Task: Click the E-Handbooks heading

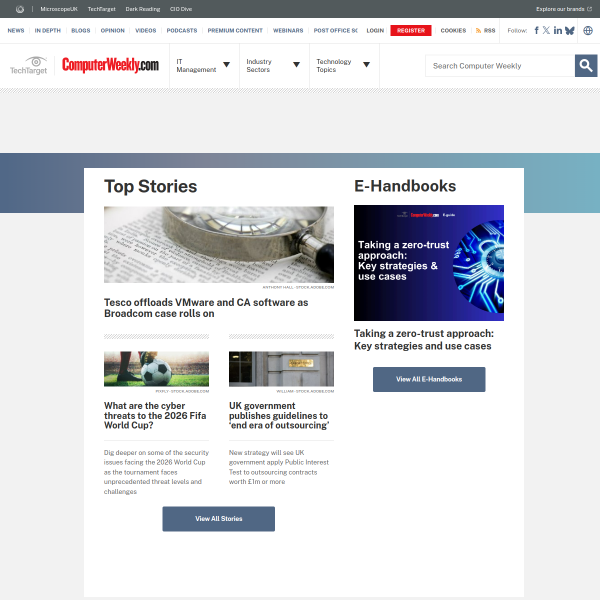Action: tap(405, 186)
